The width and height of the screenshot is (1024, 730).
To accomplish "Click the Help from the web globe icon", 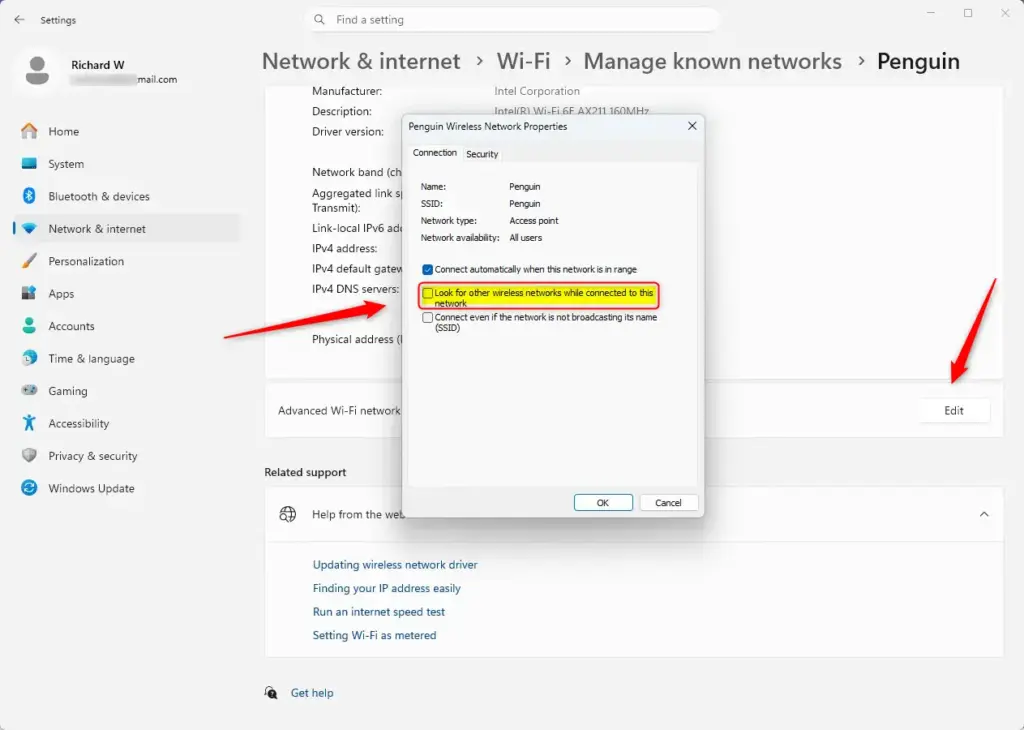I will coord(287,515).
